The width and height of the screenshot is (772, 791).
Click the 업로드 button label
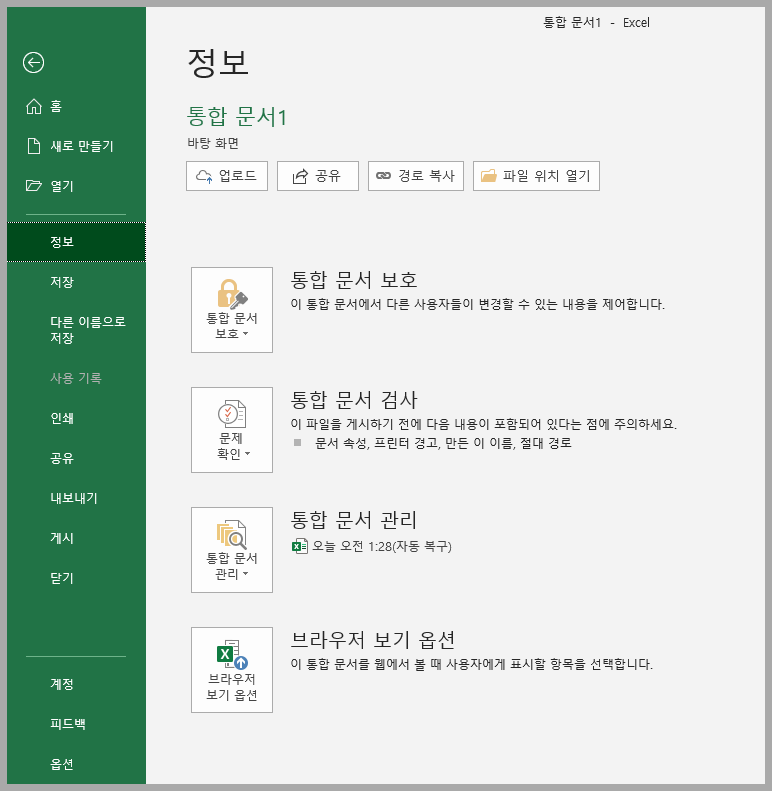click(x=238, y=176)
